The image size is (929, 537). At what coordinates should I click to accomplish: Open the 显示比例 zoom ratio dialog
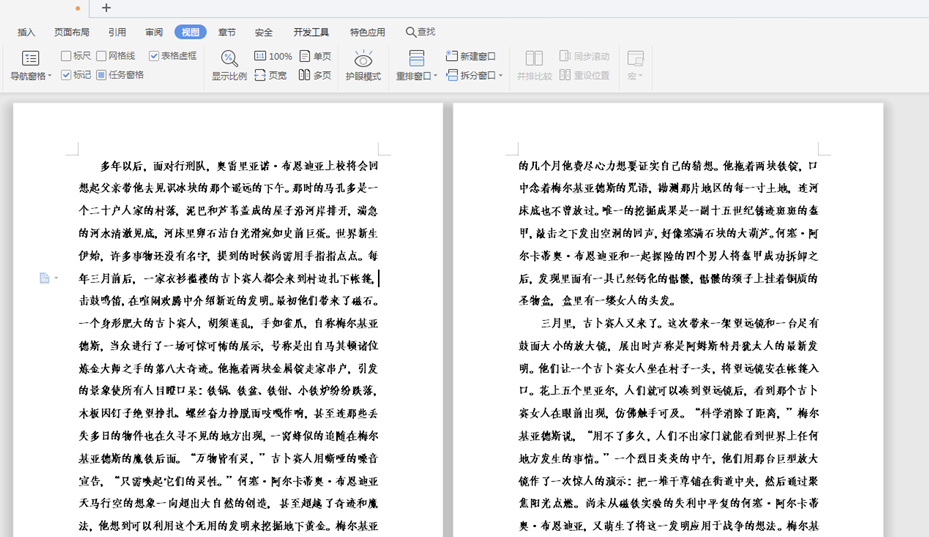(229, 65)
